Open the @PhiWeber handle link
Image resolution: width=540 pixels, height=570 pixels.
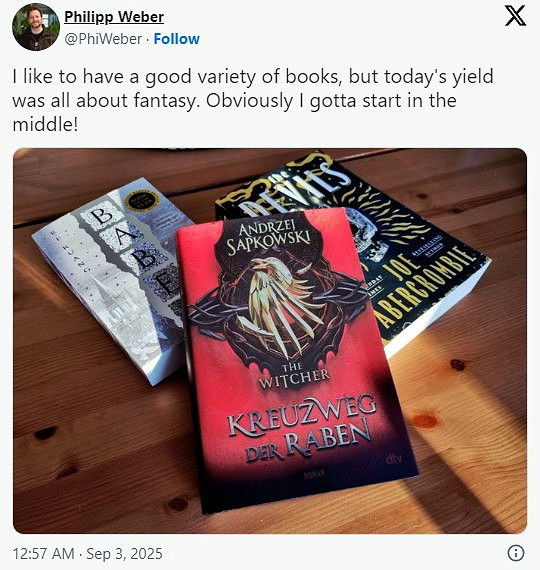pos(103,39)
